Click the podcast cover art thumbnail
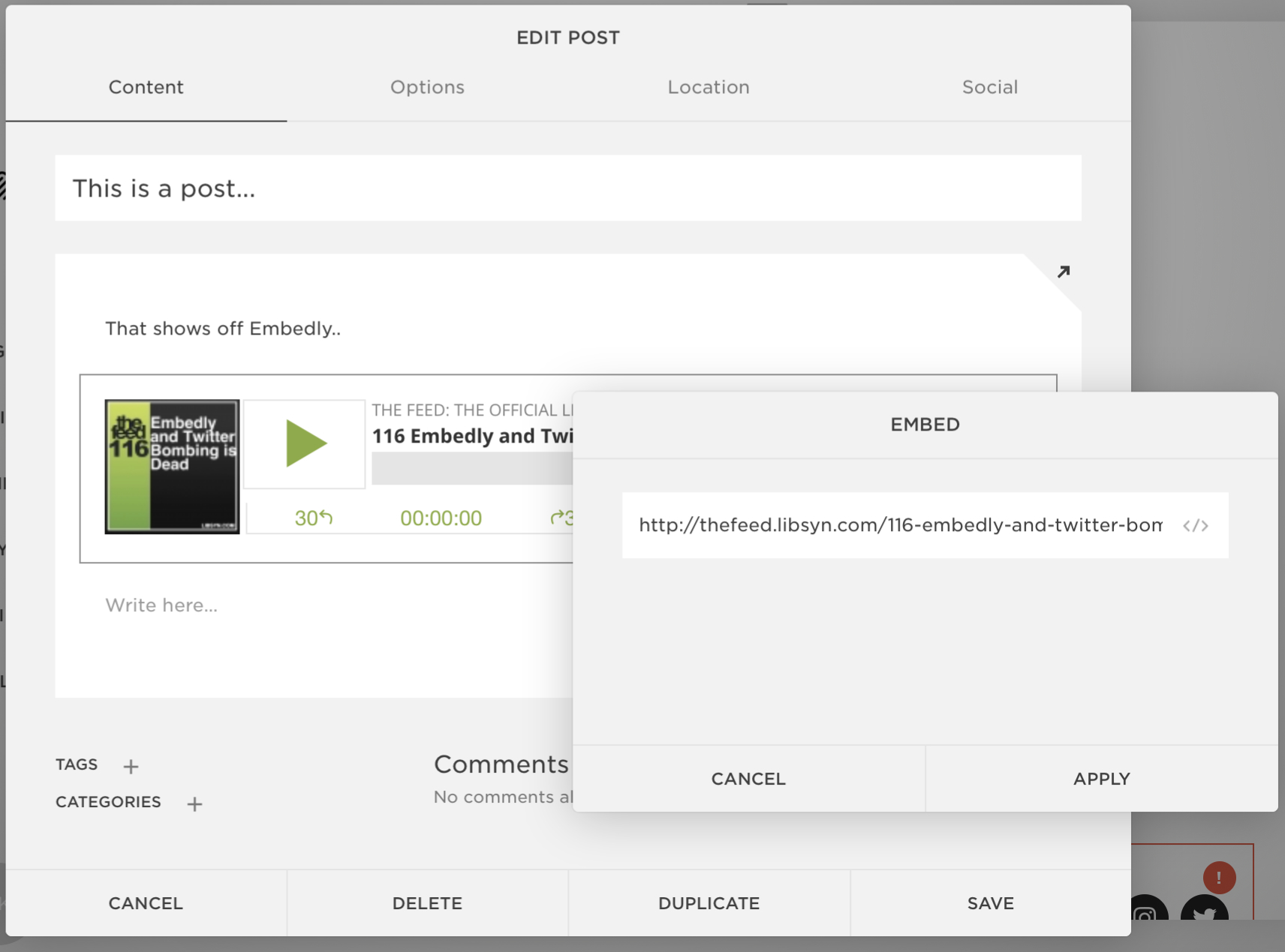1285x952 pixels. pyautogui.click(x=173, y=467)
